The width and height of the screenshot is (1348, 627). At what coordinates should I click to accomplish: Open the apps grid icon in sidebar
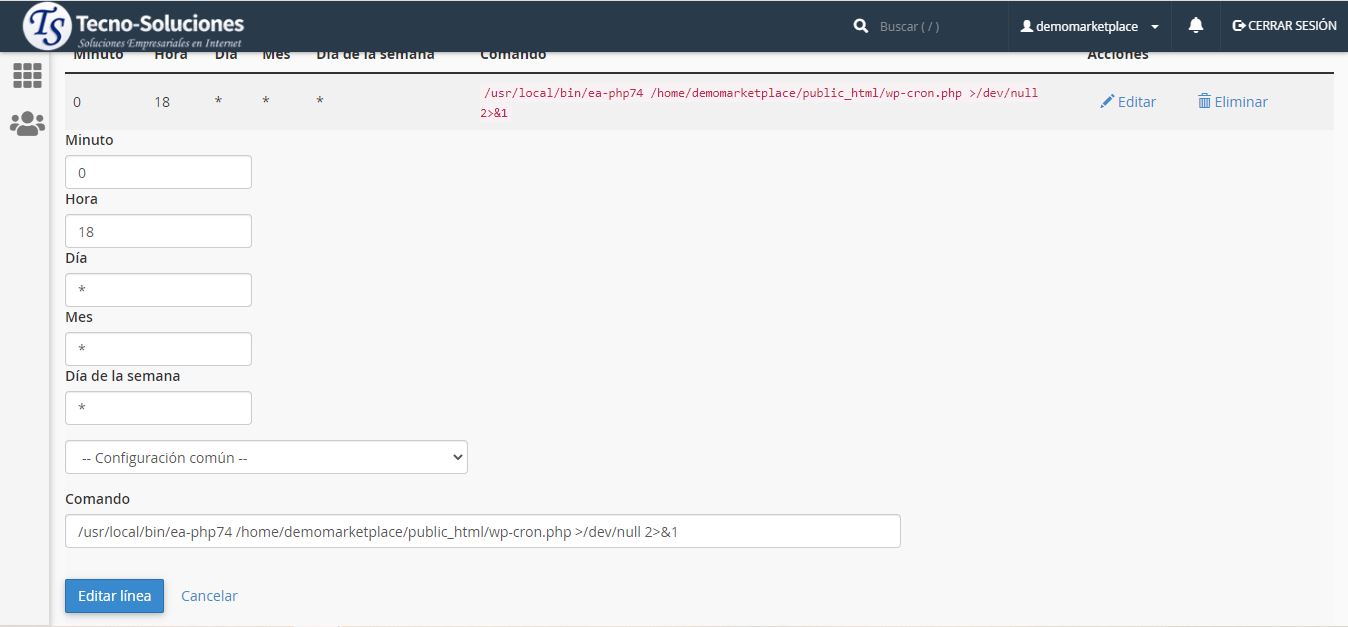tap(27, 76)
